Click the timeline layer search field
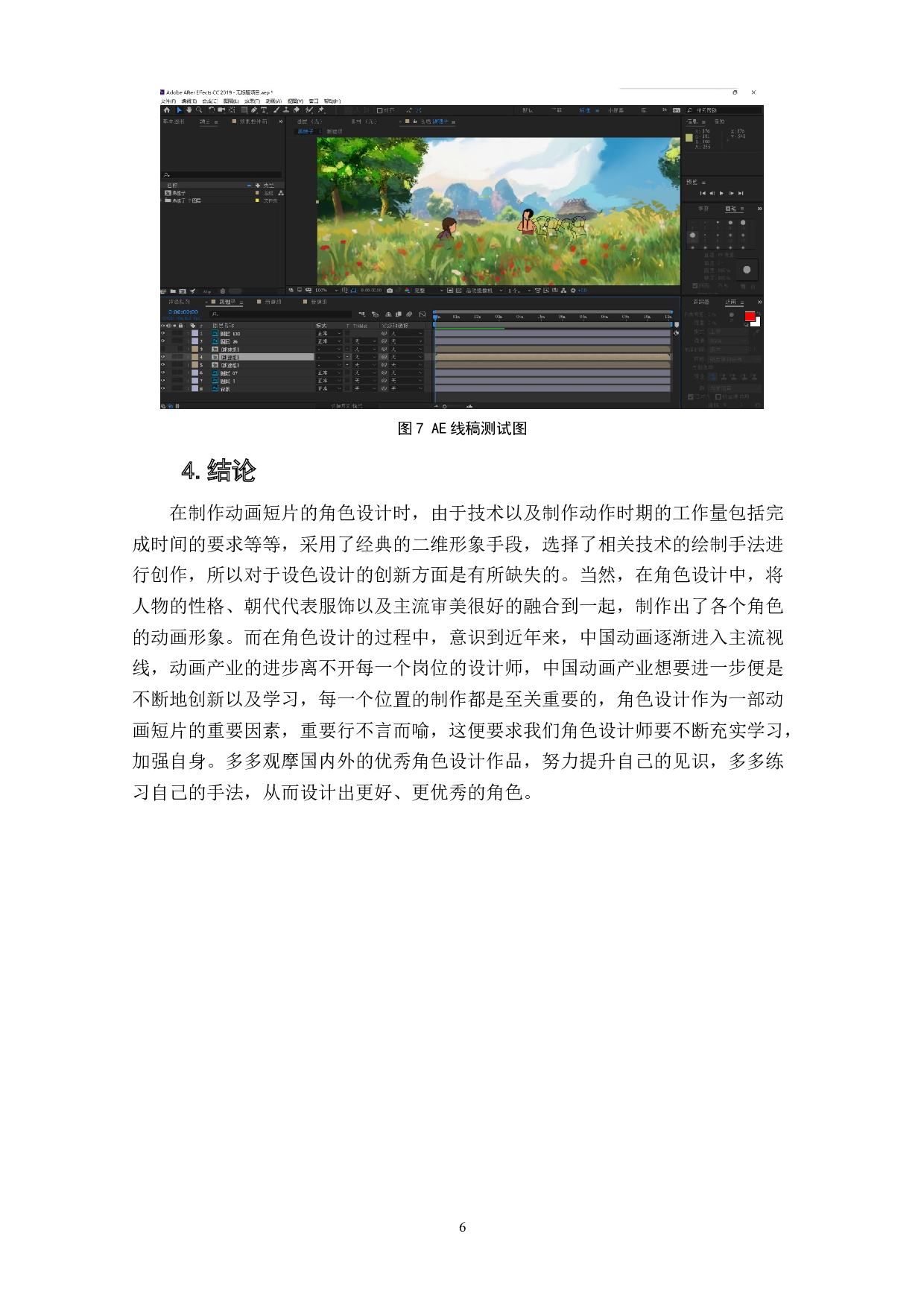The width and height of the screenshot is (924, 1307). (x=279, y=314)
